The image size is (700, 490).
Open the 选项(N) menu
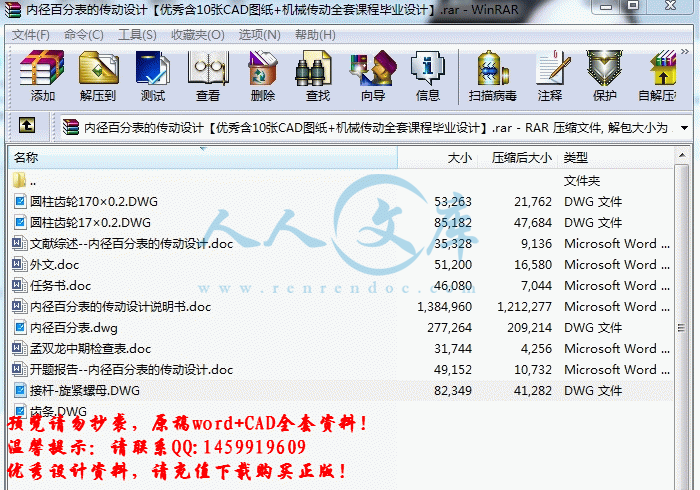click(259, 35)
